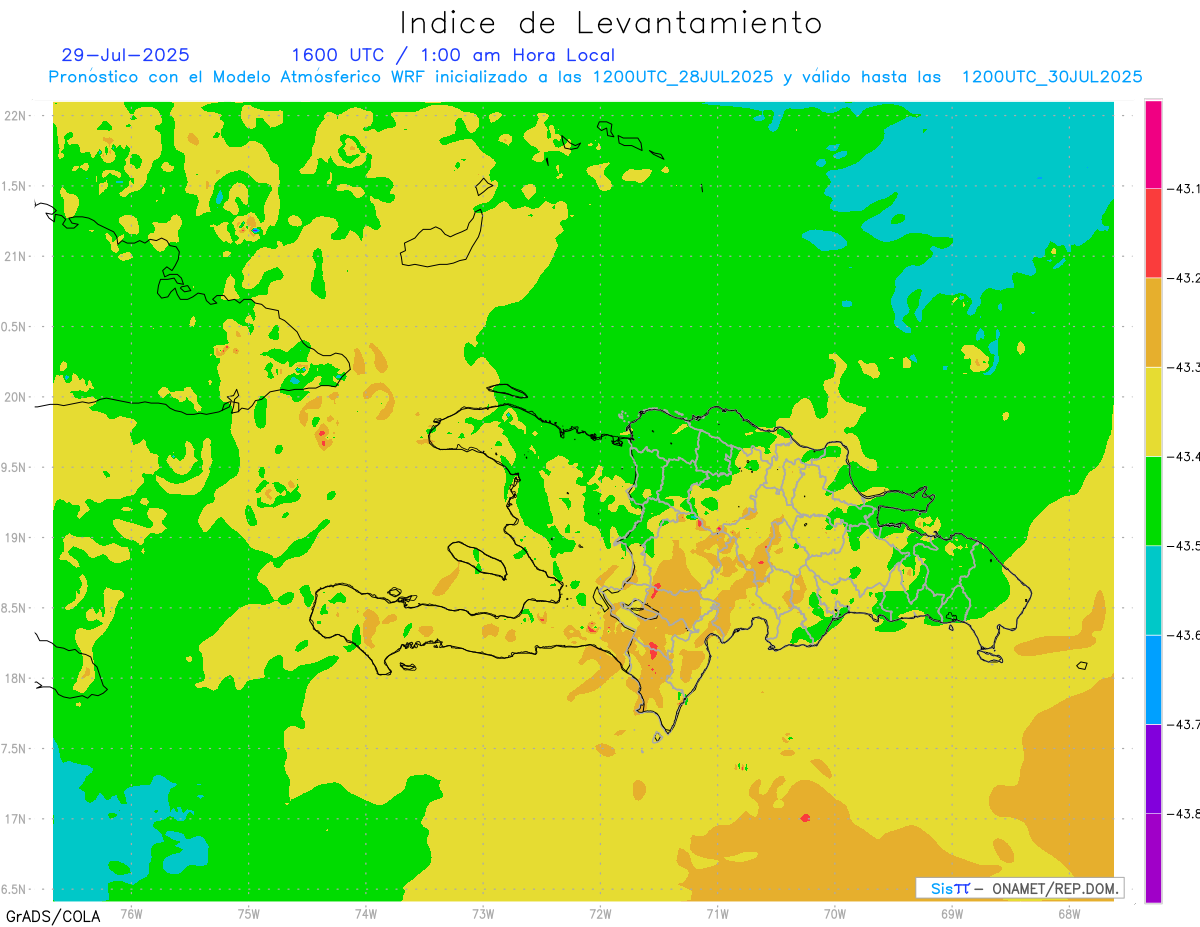This screenshot has width=1200, height=927.
Task: Click the 76W longitude label
Action: (x=131, y=913)
